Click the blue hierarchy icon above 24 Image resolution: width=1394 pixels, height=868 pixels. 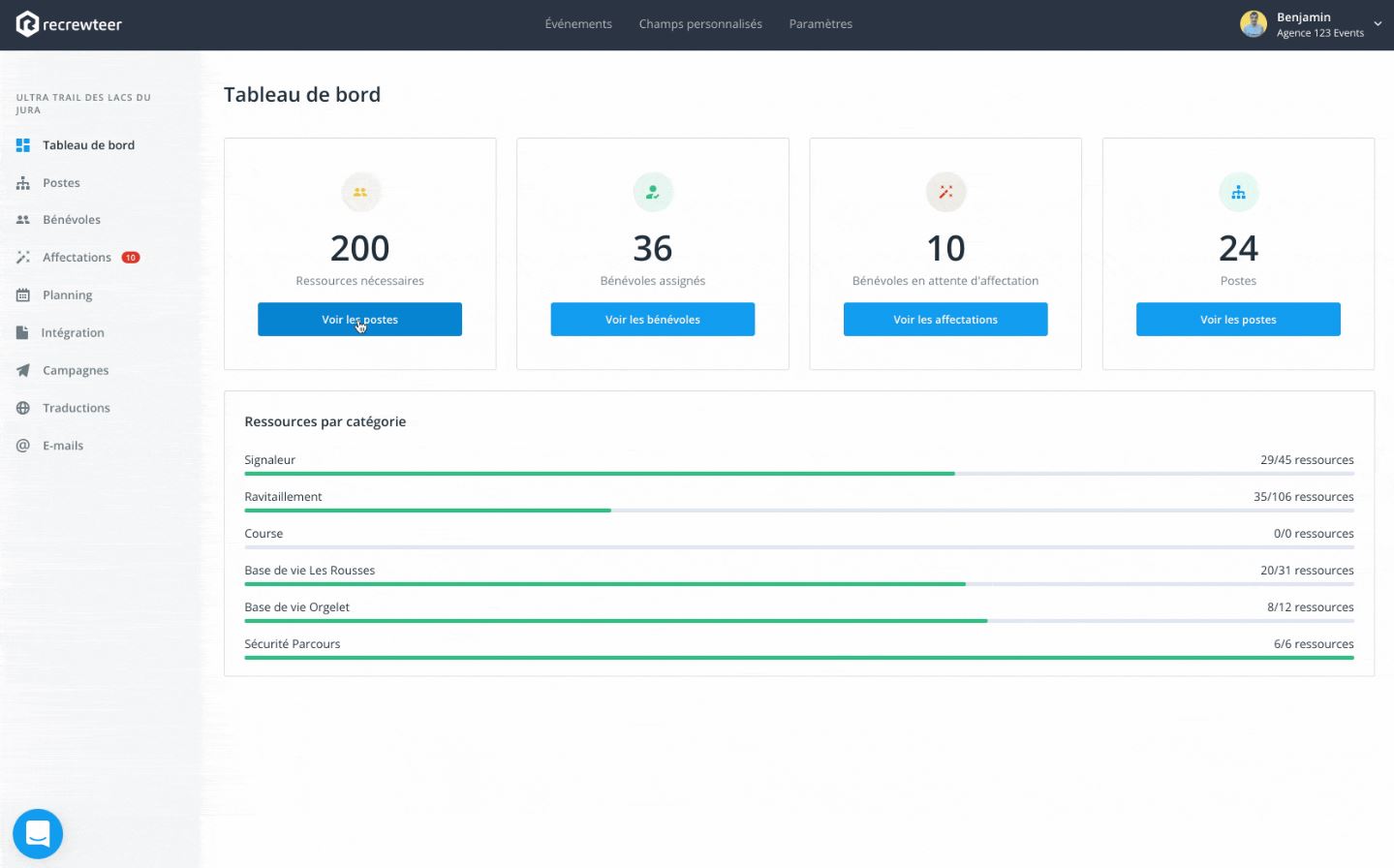[x=1238, y=192]
